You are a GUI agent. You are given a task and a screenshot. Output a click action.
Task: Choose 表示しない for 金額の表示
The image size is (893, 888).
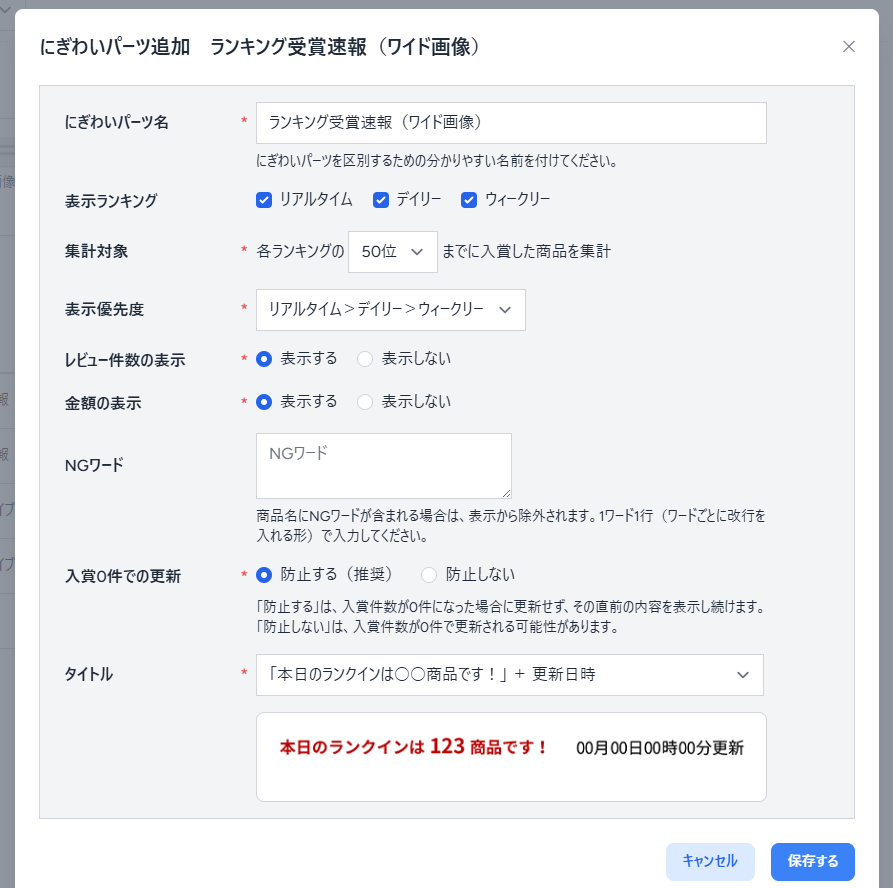pos(365,402)
